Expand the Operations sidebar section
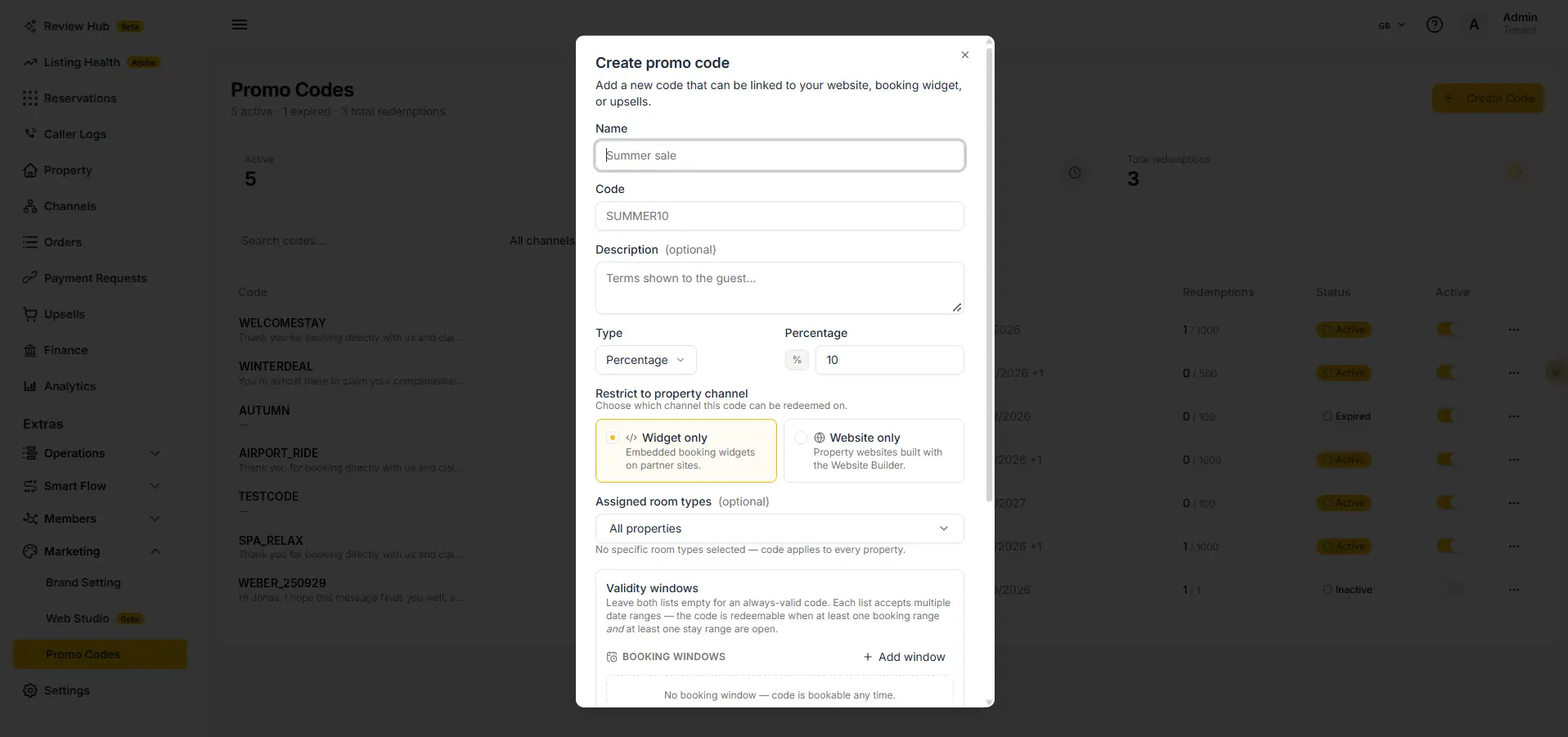1568x737 pixels. [x=92, y=453]
